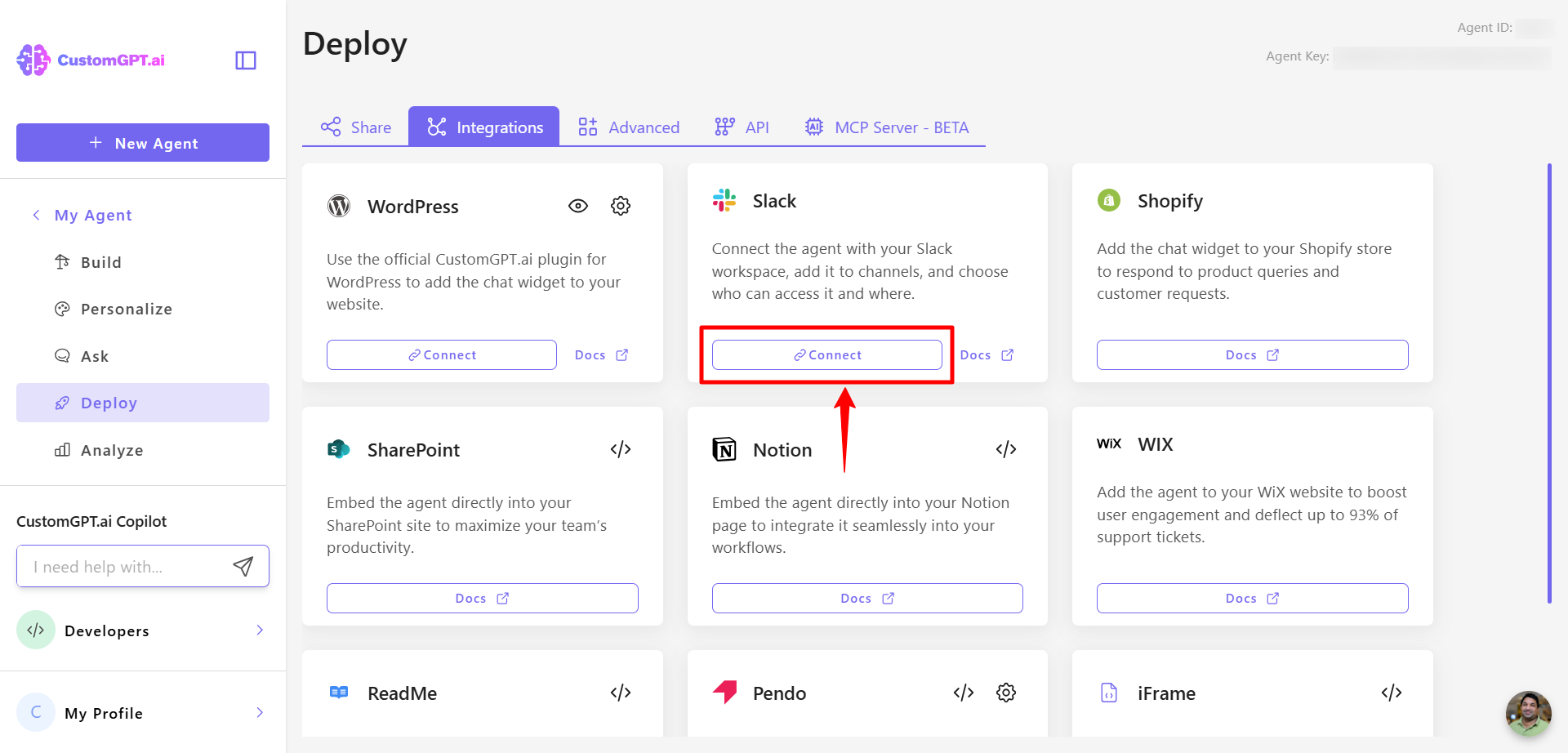Send the Copilot message arrow icon
The height and width of the screenshot is (753, 1568).
[x=243, y=566]
